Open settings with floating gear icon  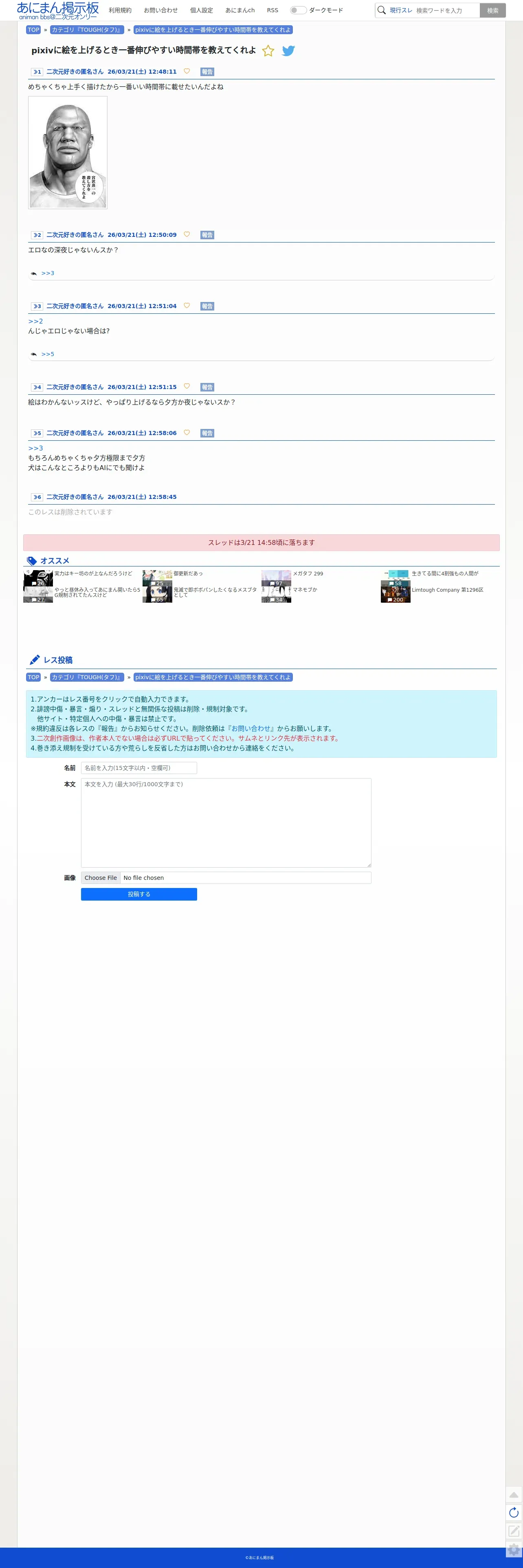point(514,1550)
